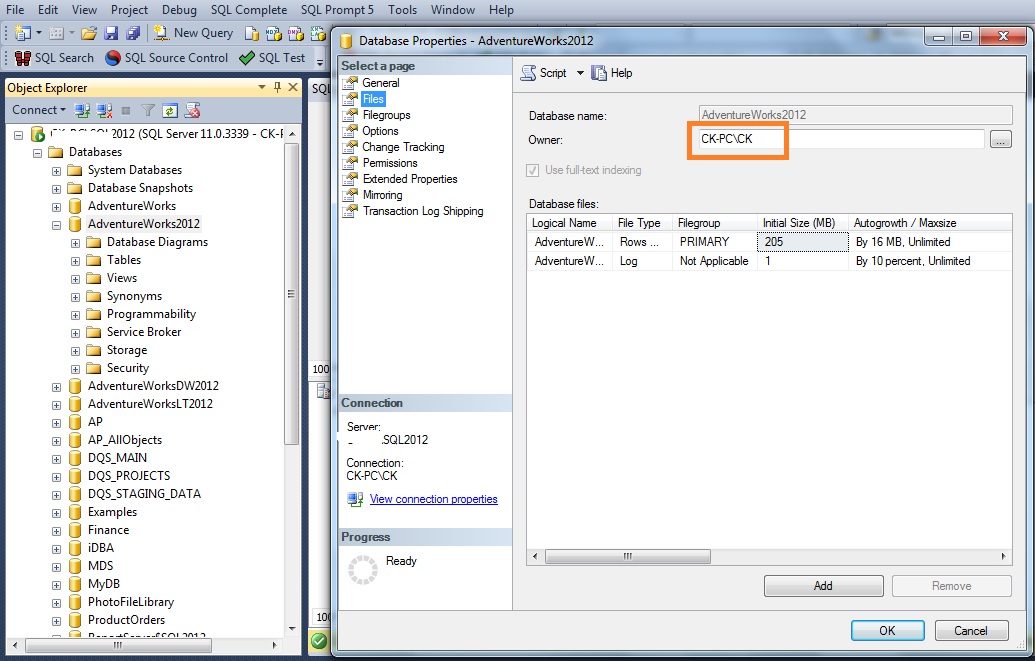Click the OK button
This screenshot has width=1035, height=661.
(x=887, y=630)
